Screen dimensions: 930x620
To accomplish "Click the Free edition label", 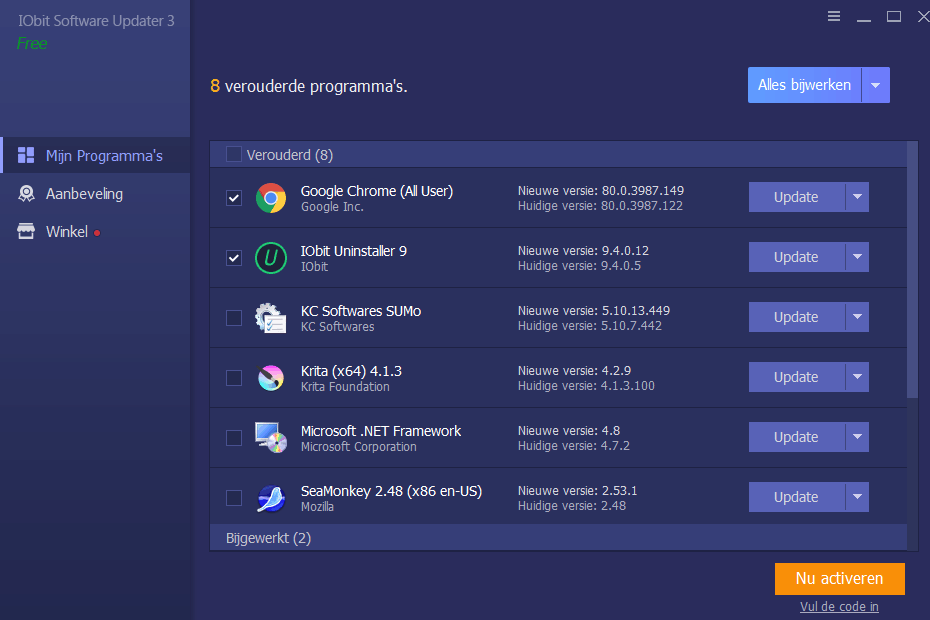I will point(32,43).
